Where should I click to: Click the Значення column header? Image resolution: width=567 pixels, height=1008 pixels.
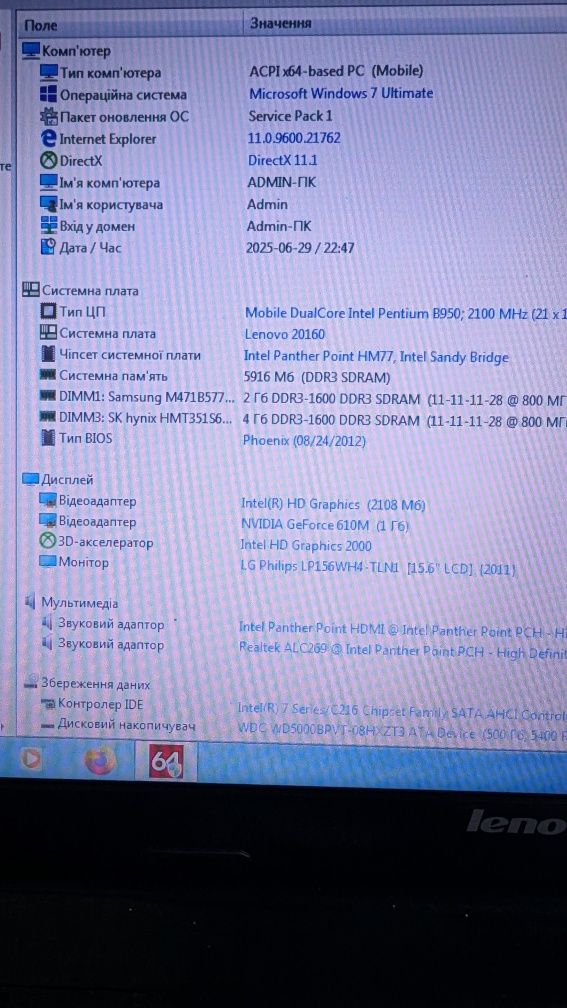[281, 24]
